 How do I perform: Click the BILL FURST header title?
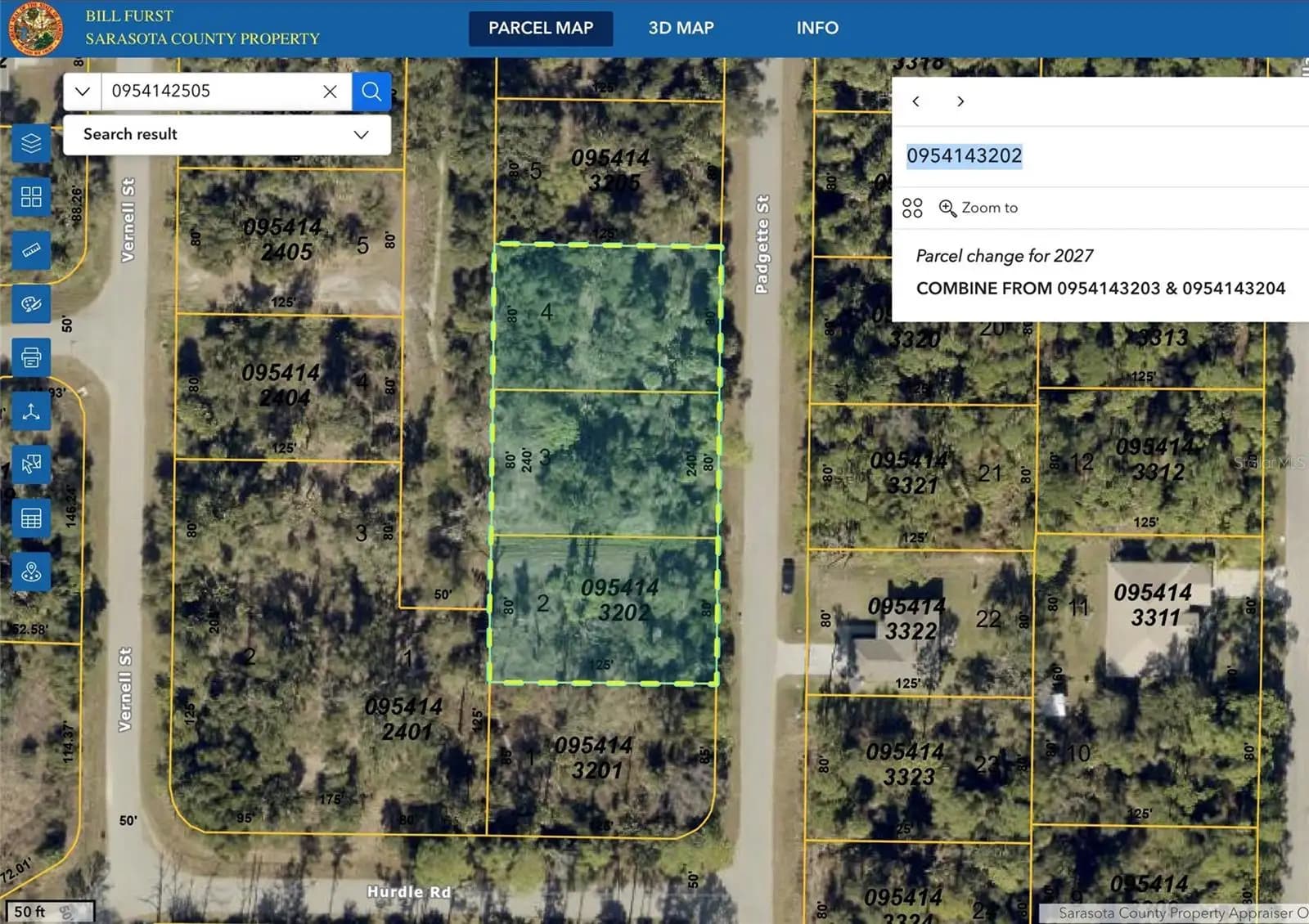[x=129, y=16]
